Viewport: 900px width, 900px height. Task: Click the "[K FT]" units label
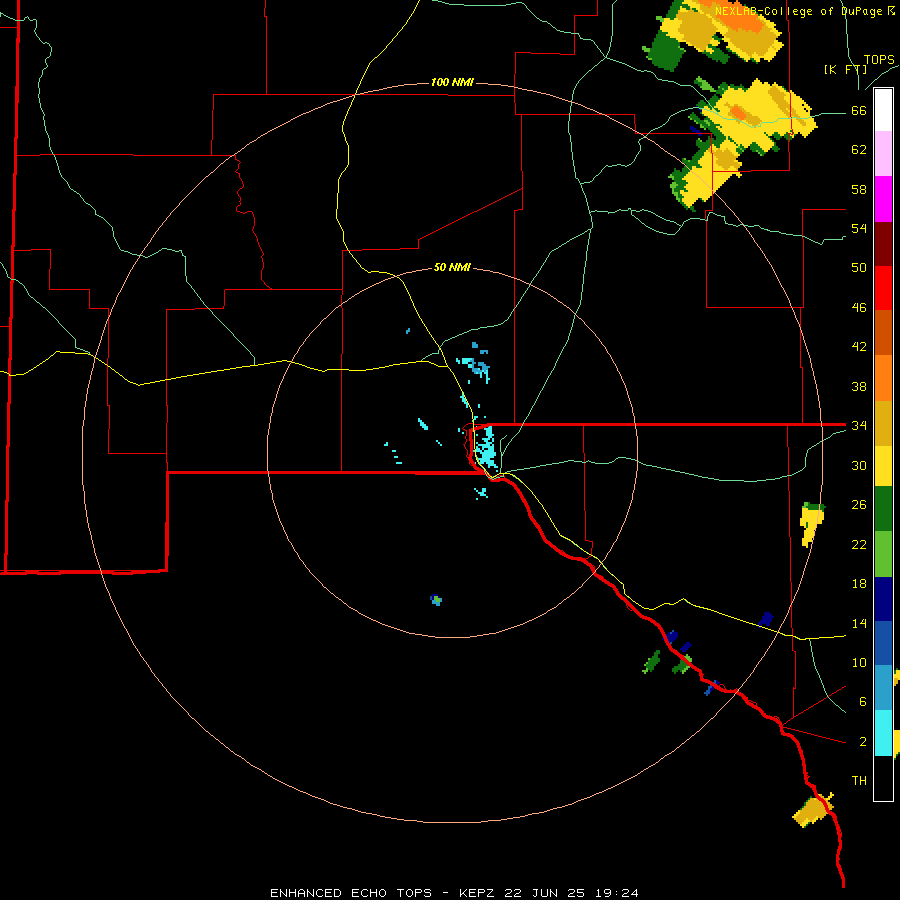coord(845,69)
